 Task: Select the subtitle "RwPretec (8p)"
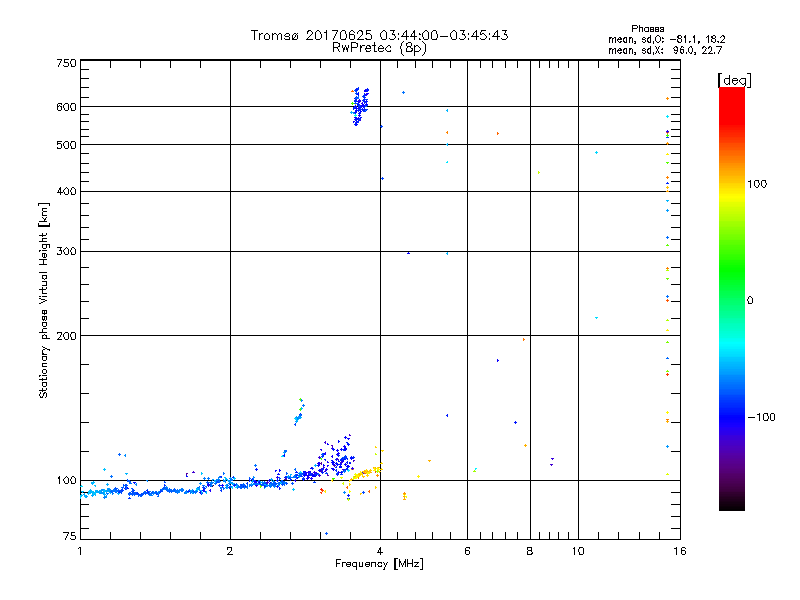(379, 48)
